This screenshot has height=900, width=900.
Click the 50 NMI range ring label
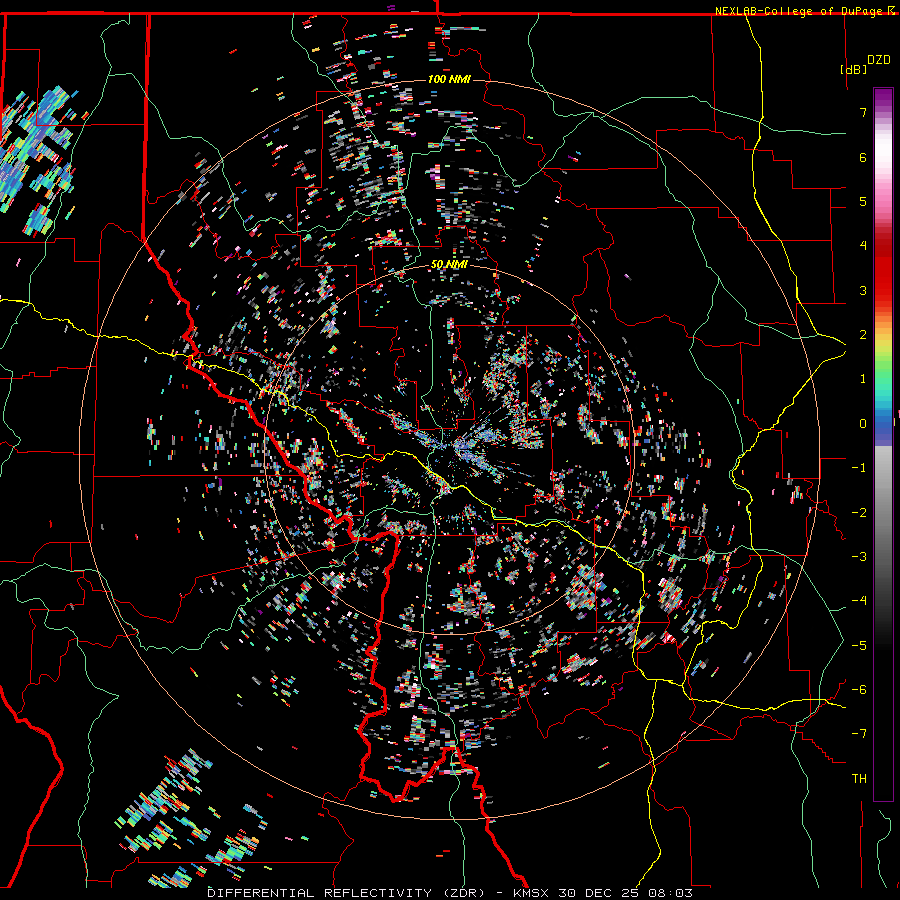coord(449,264)
